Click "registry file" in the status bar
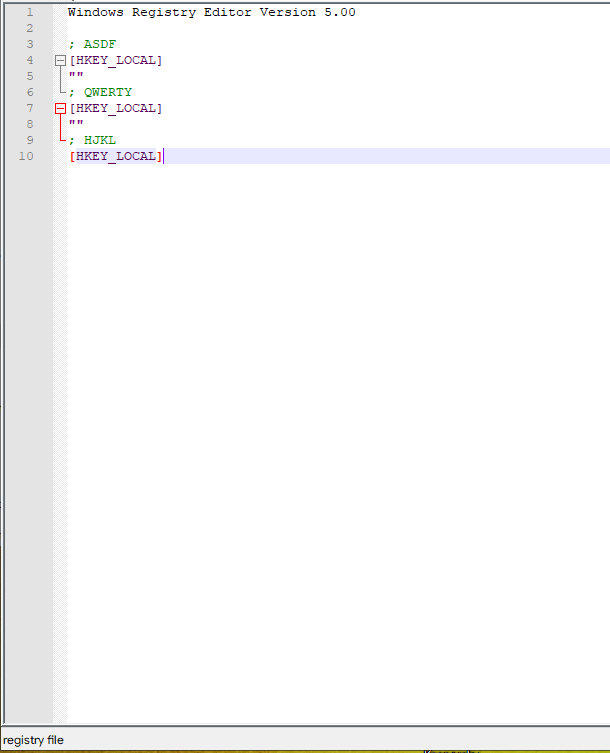 [x=33, y=740]
